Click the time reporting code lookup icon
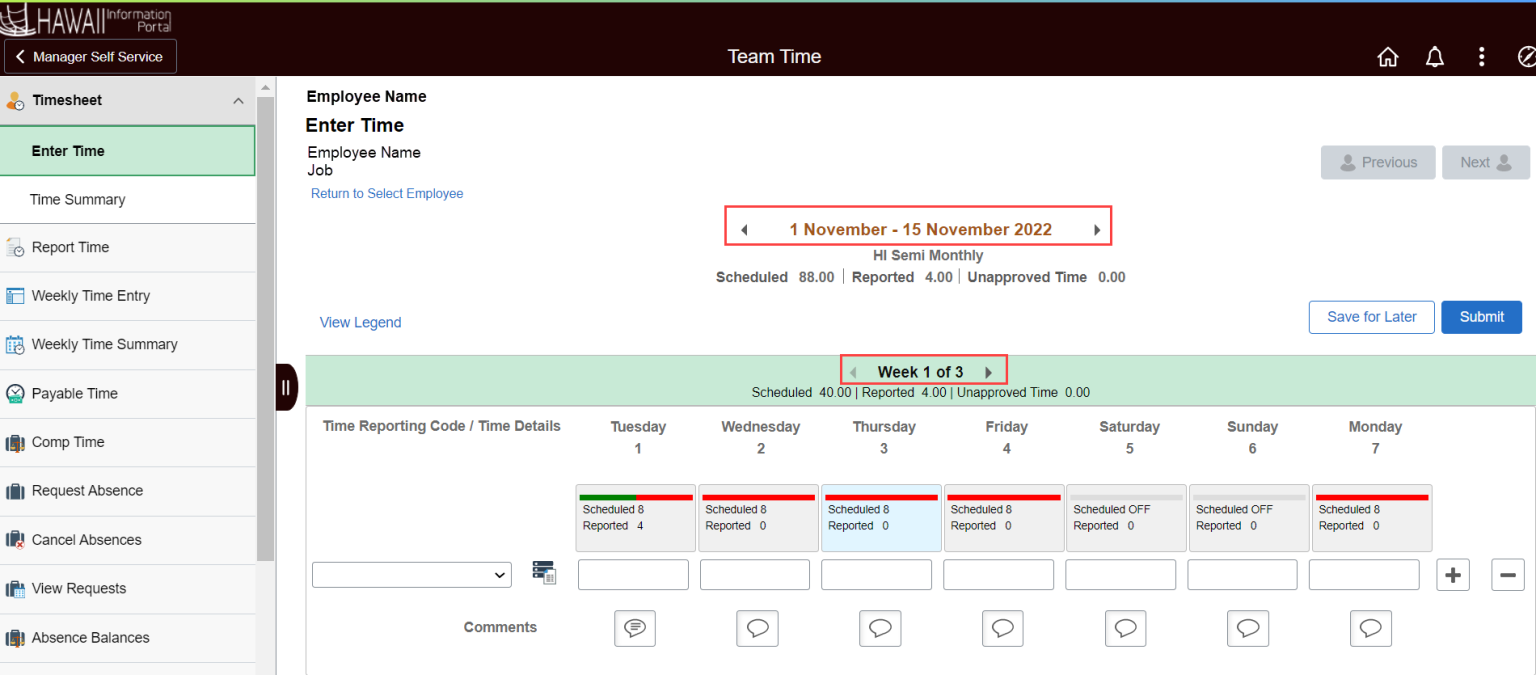Viewport: 1536px width, 675px height. (544, 571)
